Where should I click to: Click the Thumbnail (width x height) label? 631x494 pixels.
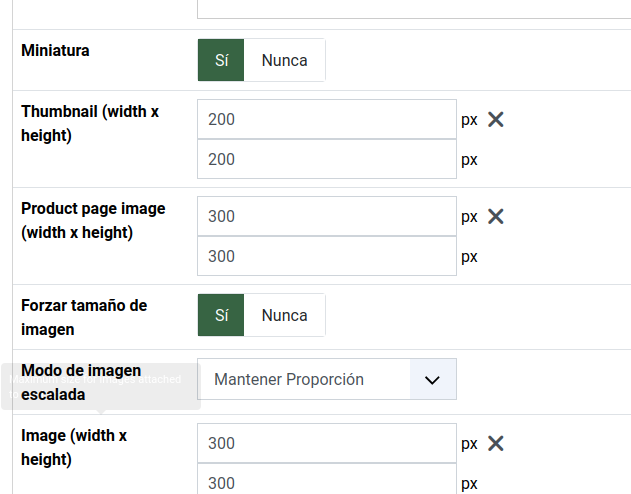(x=89, y=123)
